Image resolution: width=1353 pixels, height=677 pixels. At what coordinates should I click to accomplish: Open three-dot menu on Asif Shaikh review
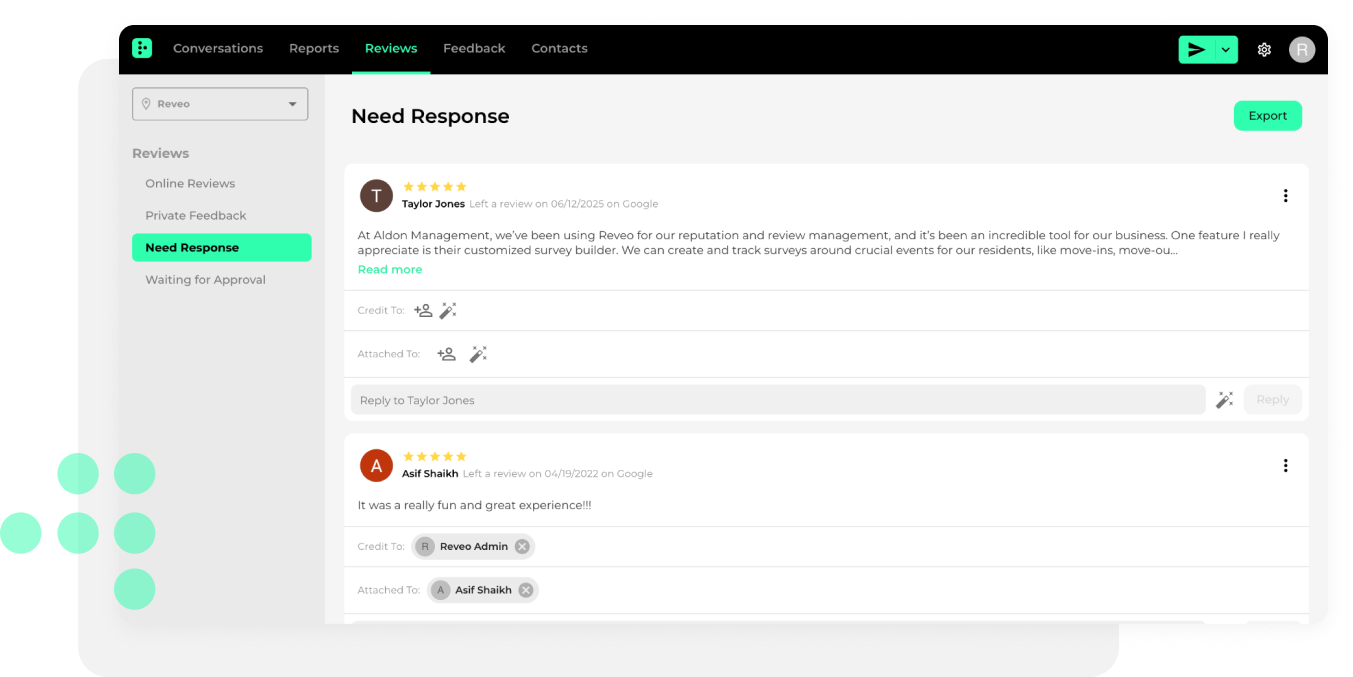click(1285, 466)
